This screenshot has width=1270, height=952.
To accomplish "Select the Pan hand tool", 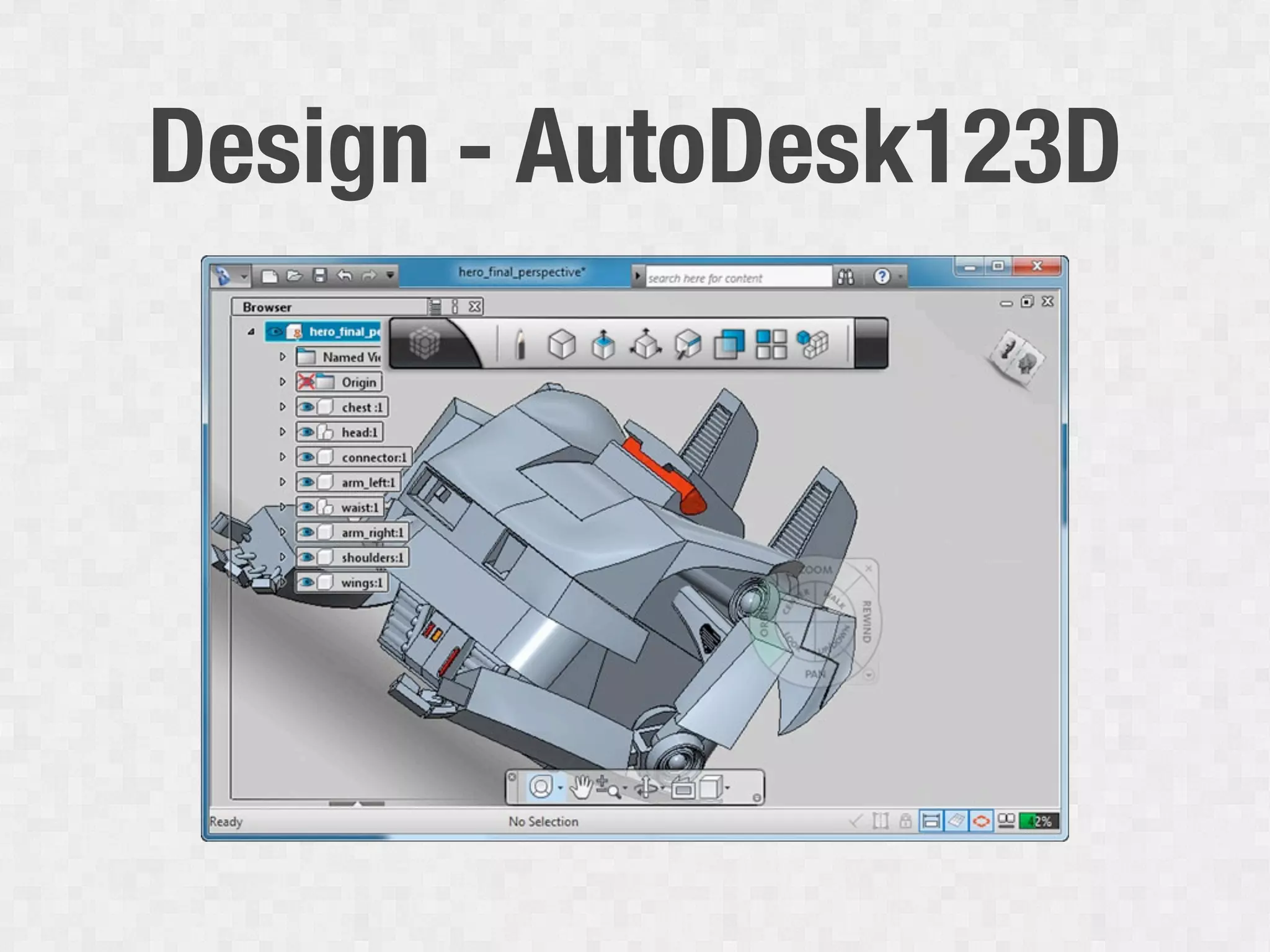I will click(x=582, y=787).
